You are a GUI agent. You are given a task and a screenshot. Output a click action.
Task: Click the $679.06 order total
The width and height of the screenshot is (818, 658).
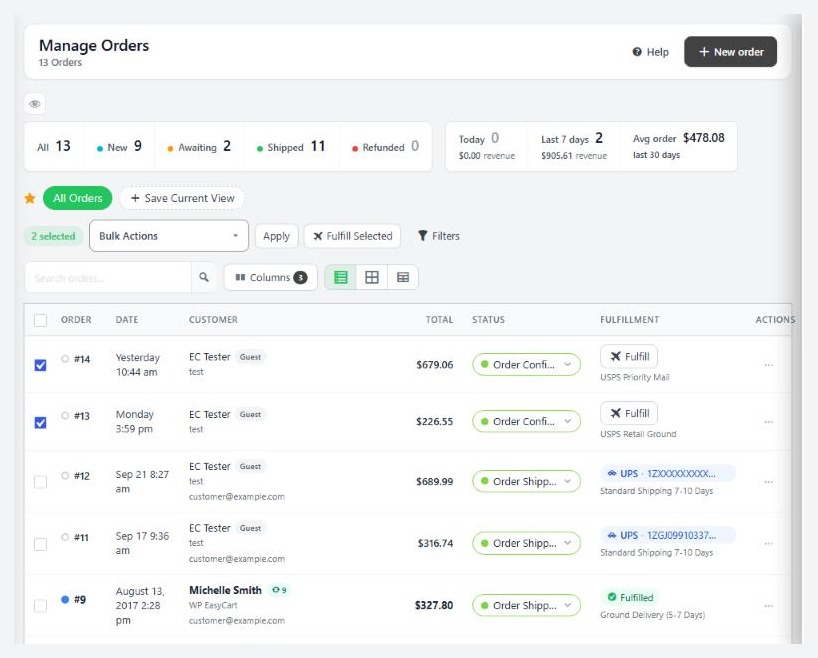(x=435, y=365)
